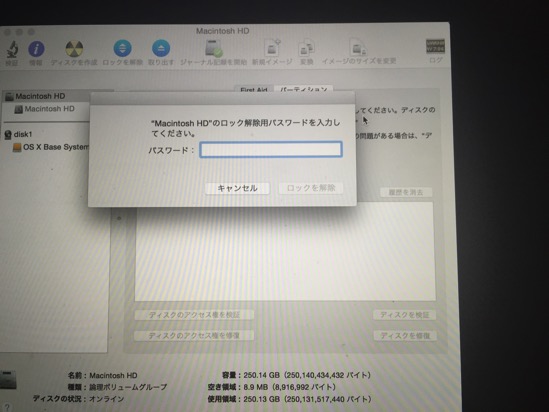Click the Burn disc (ディスクを作成) icon
The image size is (549, 412).
(74, 49)
